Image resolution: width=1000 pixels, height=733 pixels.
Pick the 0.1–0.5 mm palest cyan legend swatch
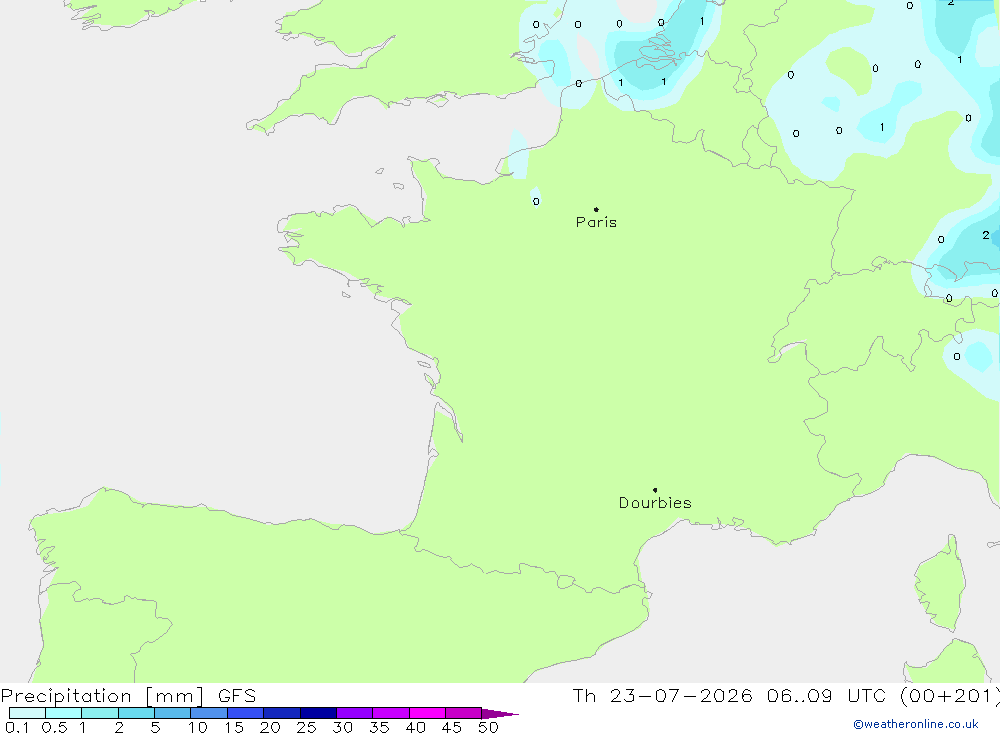point(27,713)
